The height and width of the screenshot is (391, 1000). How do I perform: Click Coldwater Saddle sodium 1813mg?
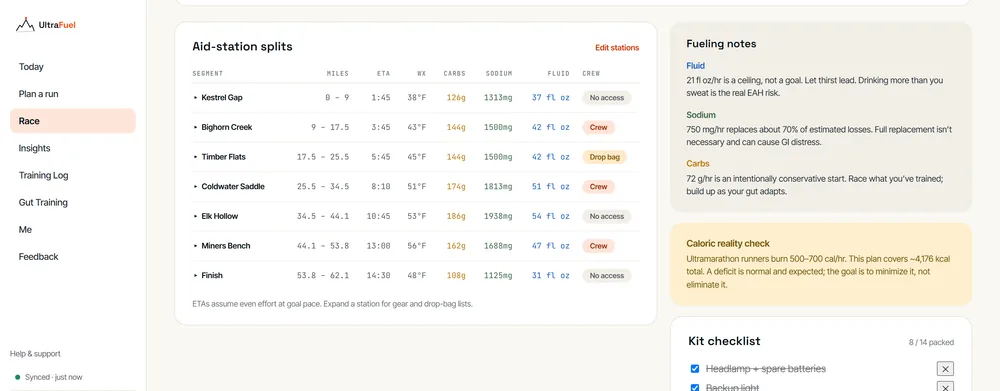498,186
